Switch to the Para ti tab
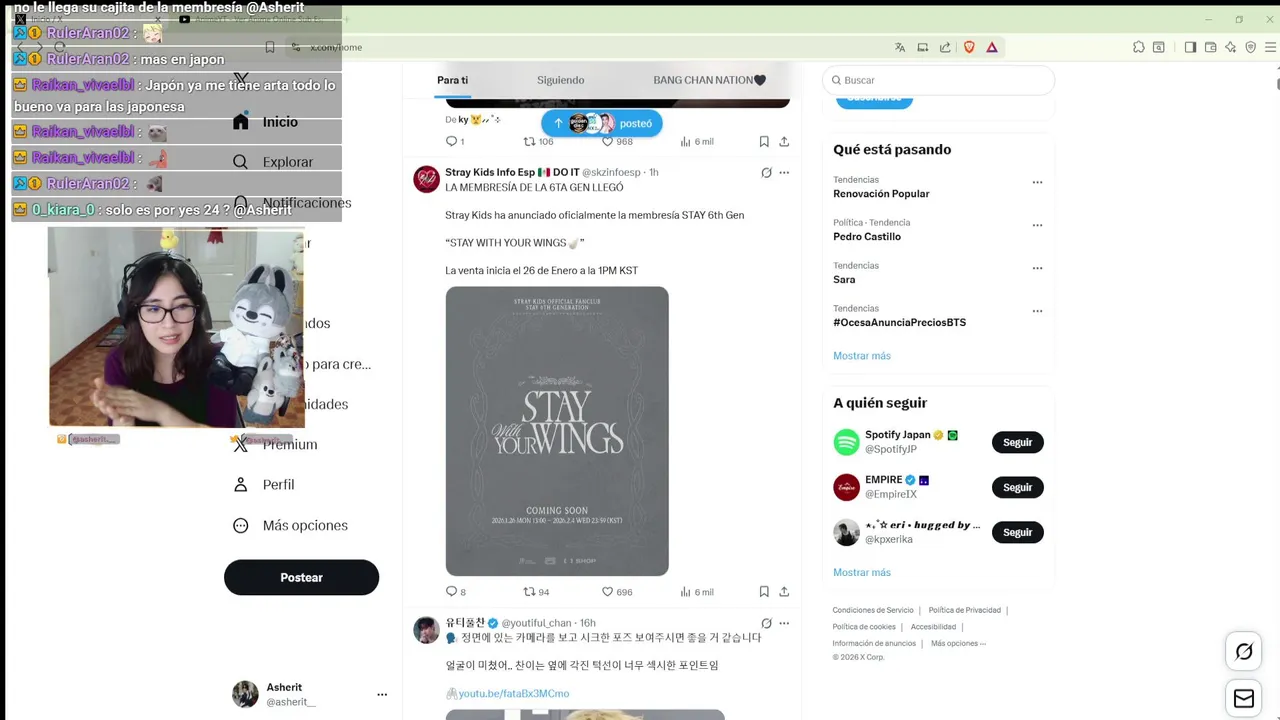 tap(452, 80)
